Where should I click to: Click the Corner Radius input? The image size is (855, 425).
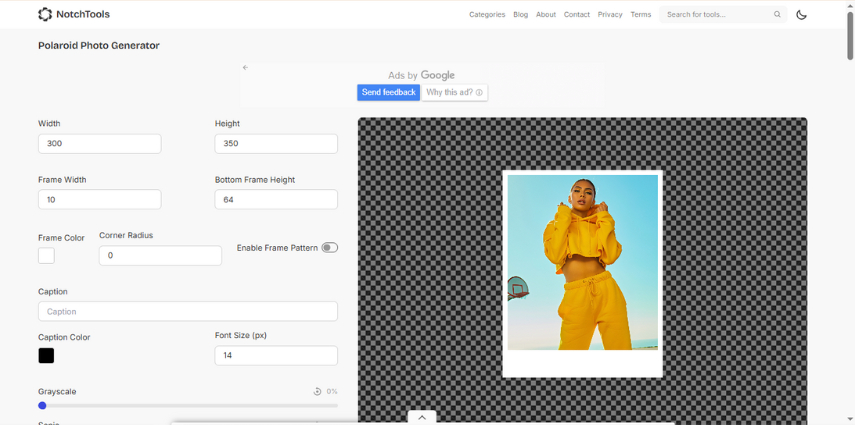160,255
